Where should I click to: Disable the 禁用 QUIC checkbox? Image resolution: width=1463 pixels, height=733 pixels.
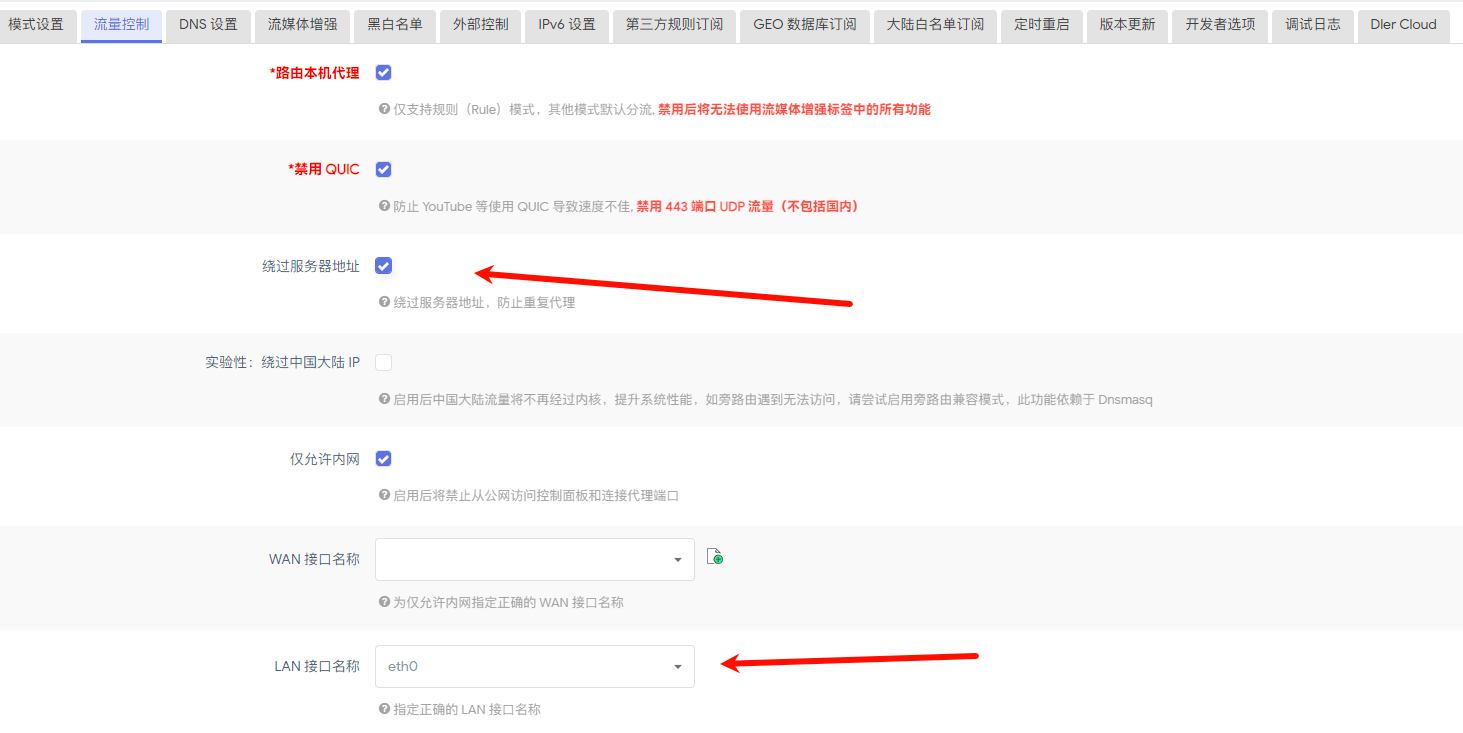(x=383, y=170)
